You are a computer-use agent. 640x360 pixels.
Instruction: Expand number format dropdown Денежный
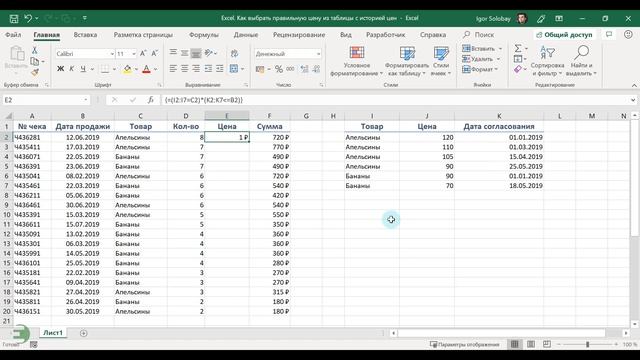(318, 54)
